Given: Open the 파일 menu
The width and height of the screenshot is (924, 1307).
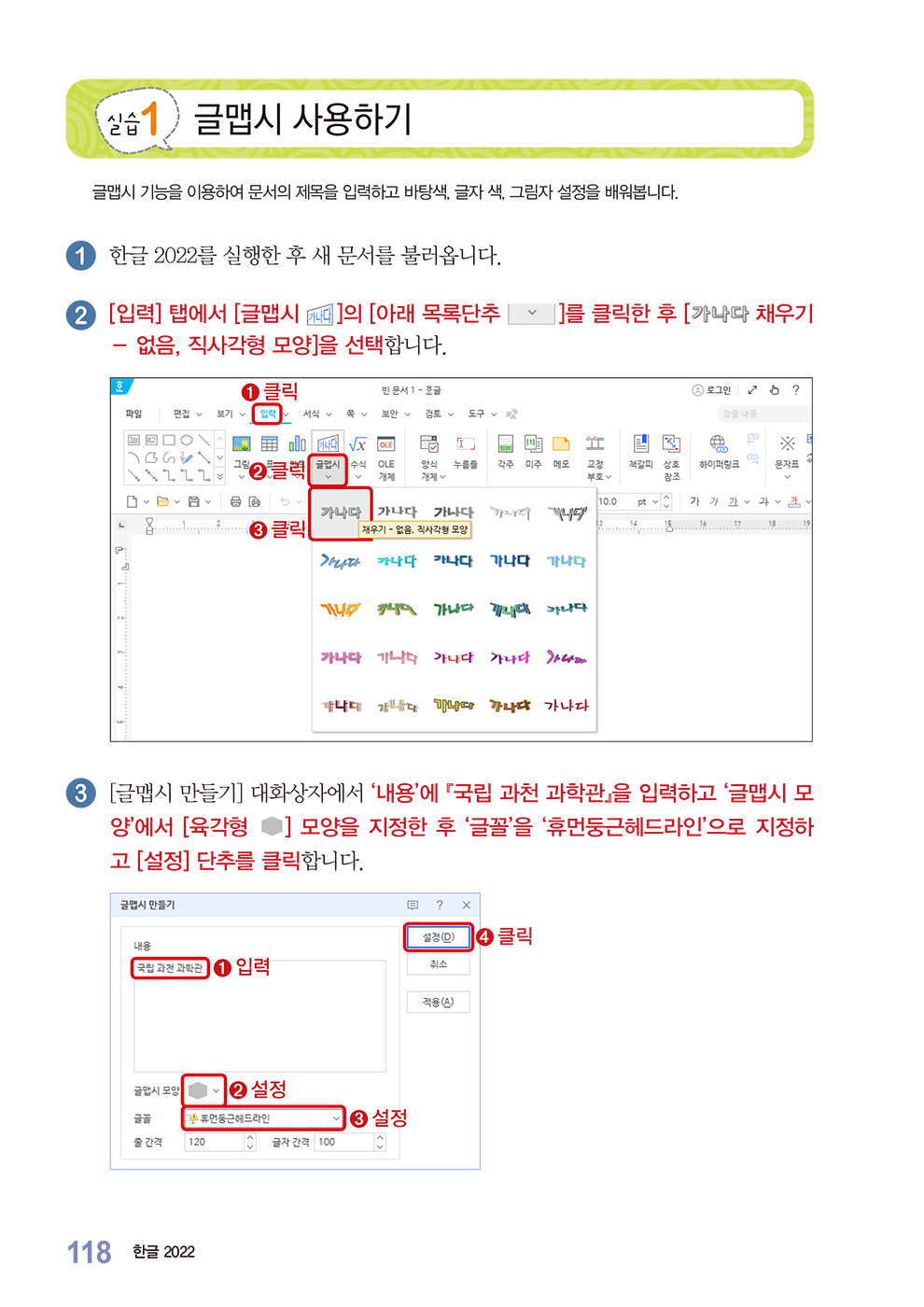Looking at the screenshot, I should click(x=134, y=414).
